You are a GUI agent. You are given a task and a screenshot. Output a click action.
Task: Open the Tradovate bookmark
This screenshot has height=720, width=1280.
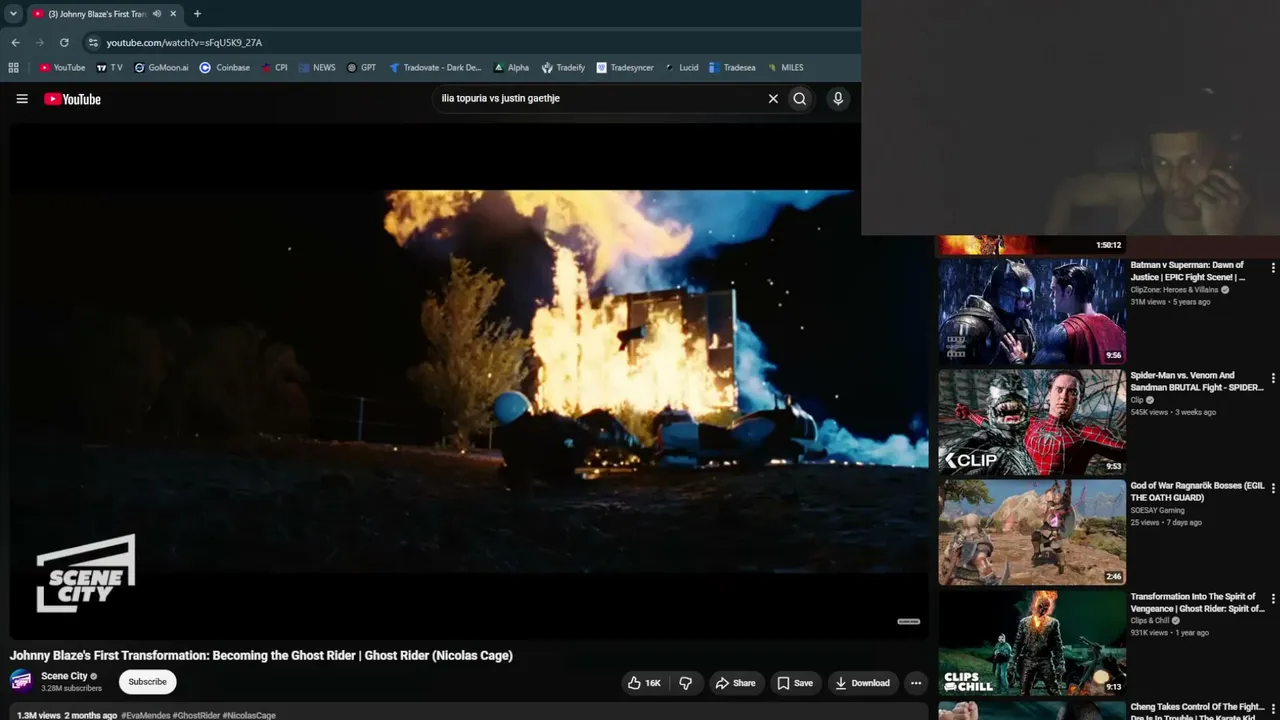[435, 68]
